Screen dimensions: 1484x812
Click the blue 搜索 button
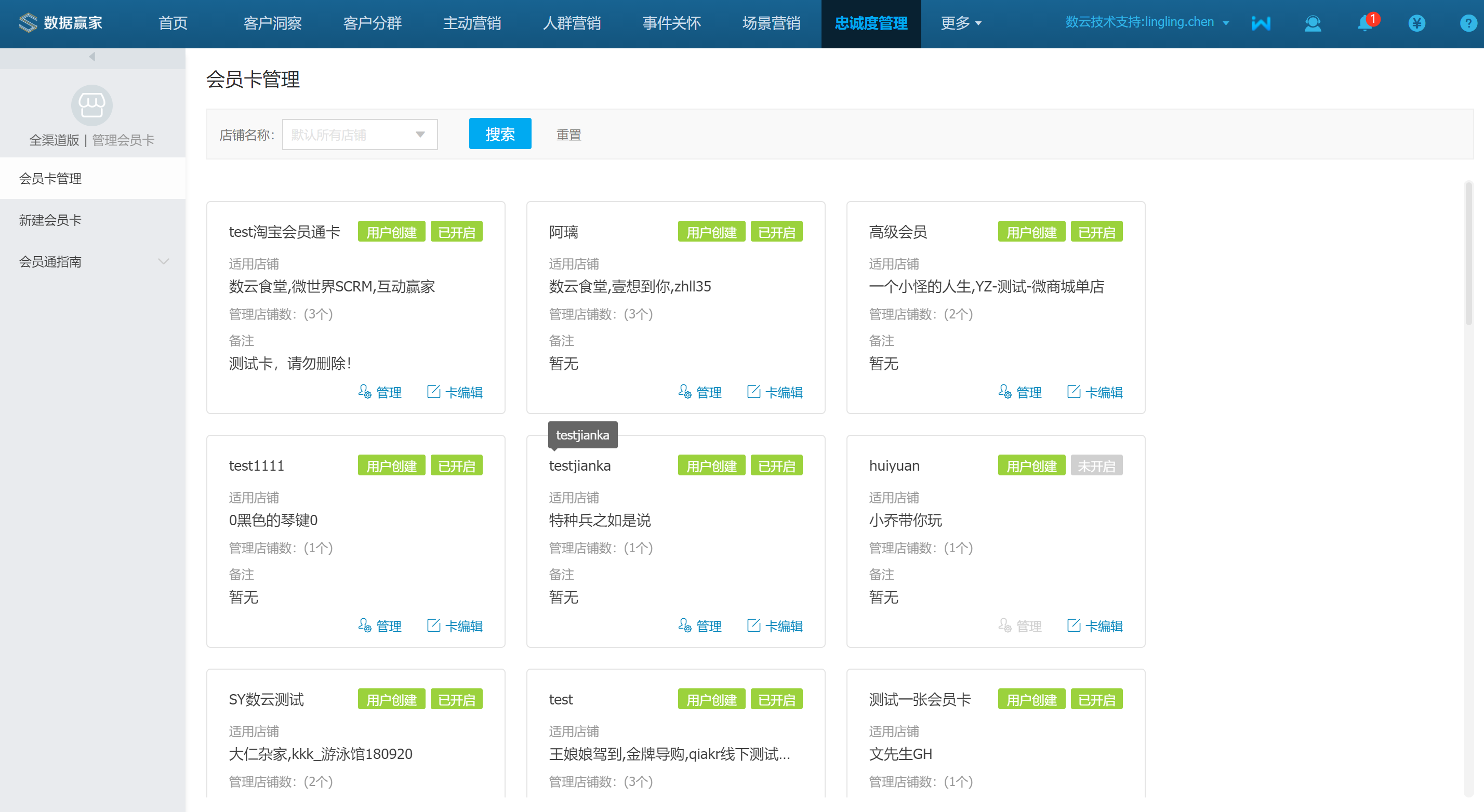[500, 134]
